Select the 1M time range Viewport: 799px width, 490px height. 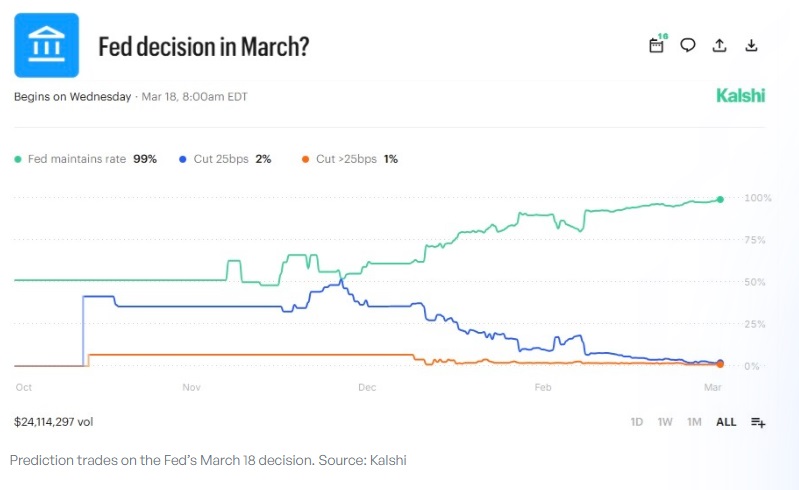coord(694,422)
